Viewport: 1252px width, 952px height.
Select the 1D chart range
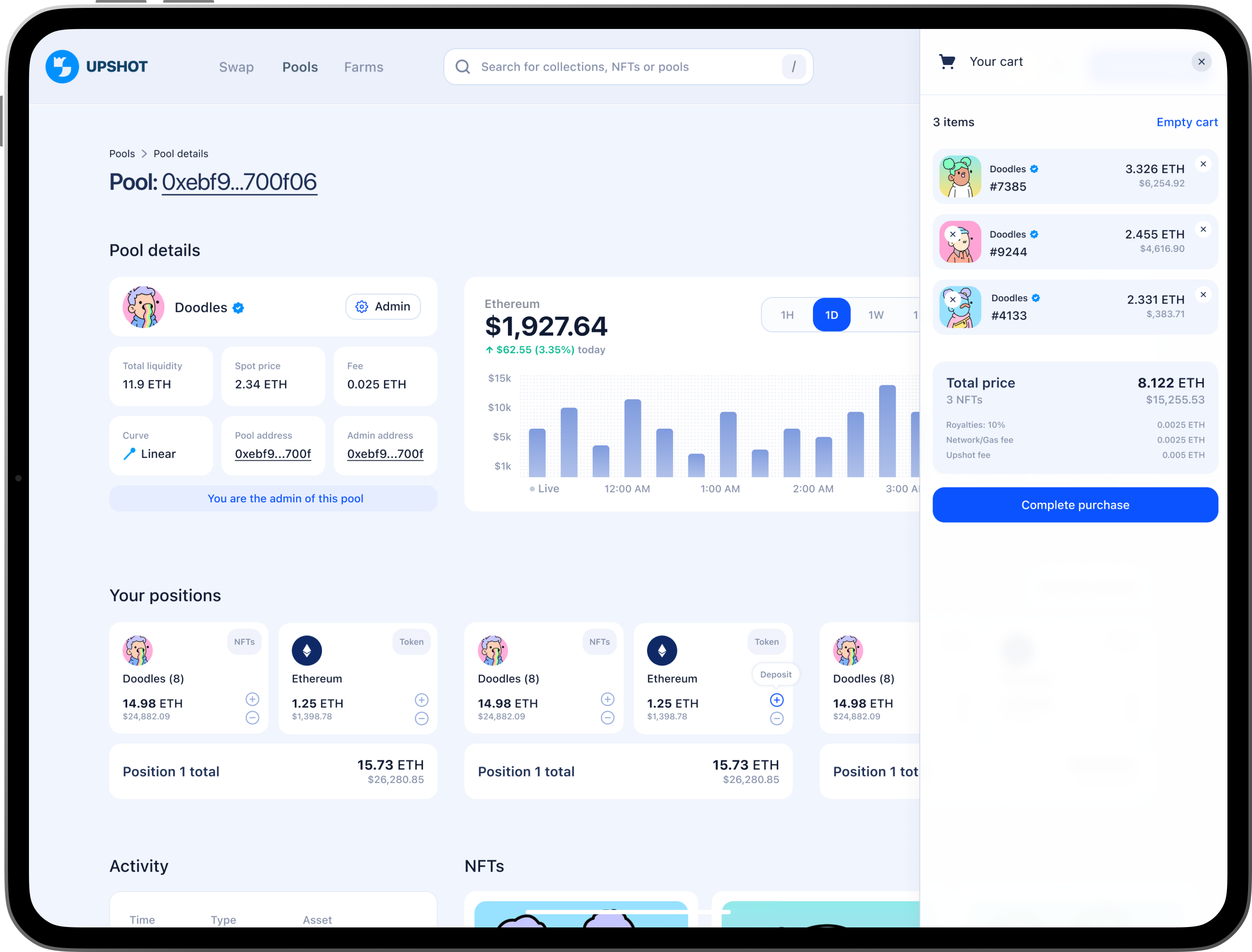click(x=831, y=315)
